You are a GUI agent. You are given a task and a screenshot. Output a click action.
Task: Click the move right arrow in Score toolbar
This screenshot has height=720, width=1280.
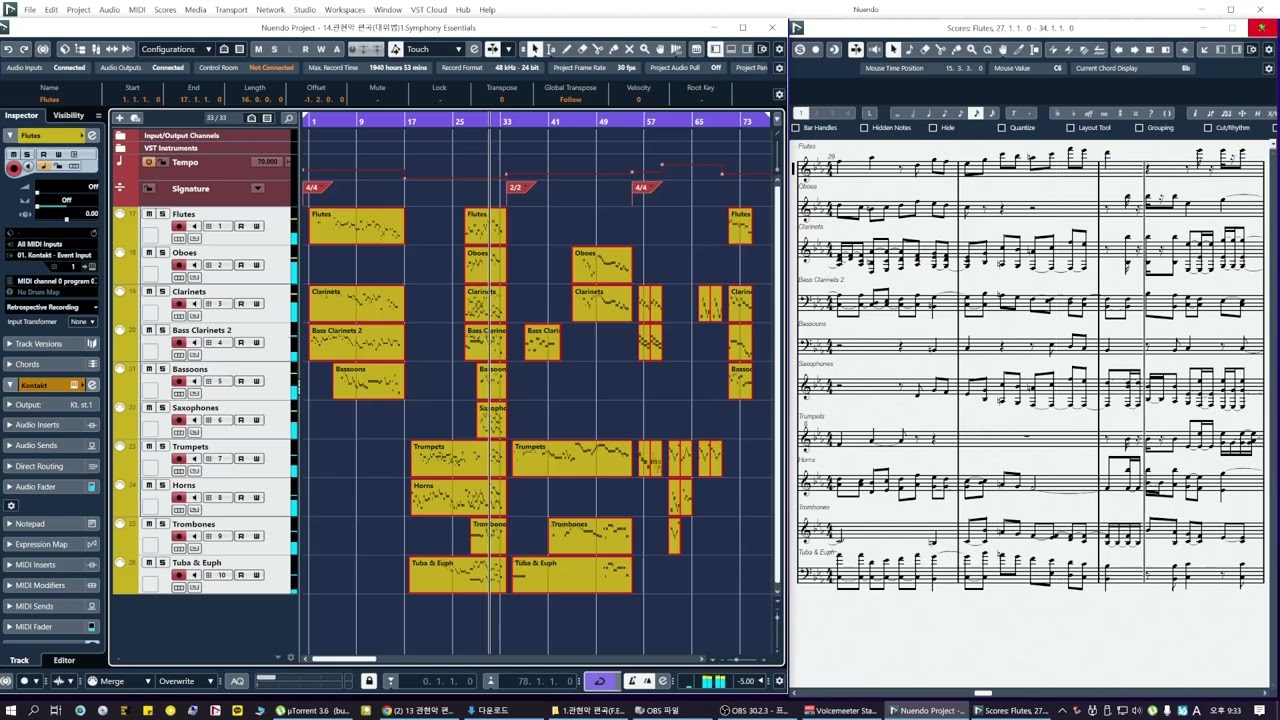click(1133, 49)
